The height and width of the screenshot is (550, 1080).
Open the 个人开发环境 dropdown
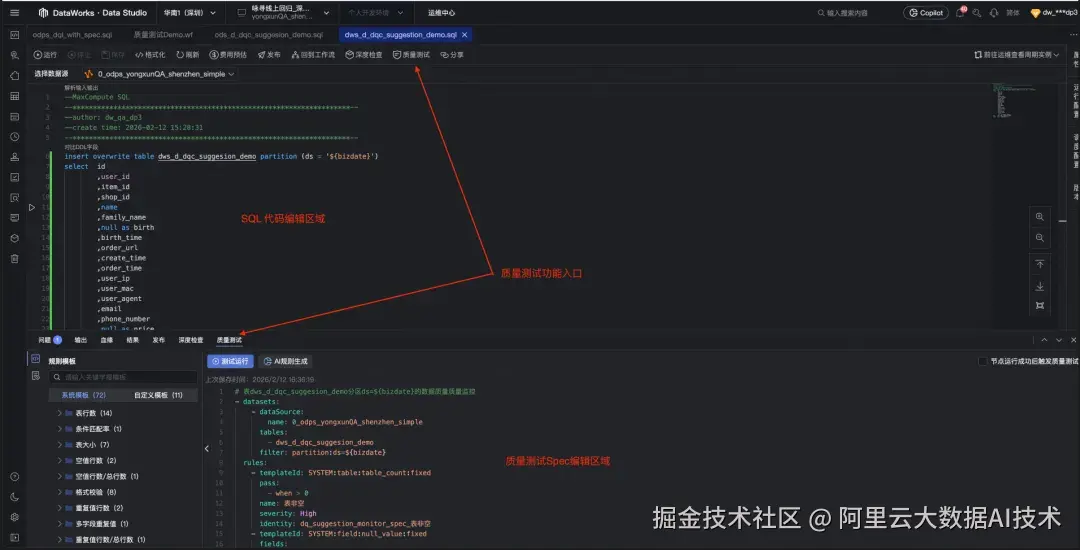(375, 12)
